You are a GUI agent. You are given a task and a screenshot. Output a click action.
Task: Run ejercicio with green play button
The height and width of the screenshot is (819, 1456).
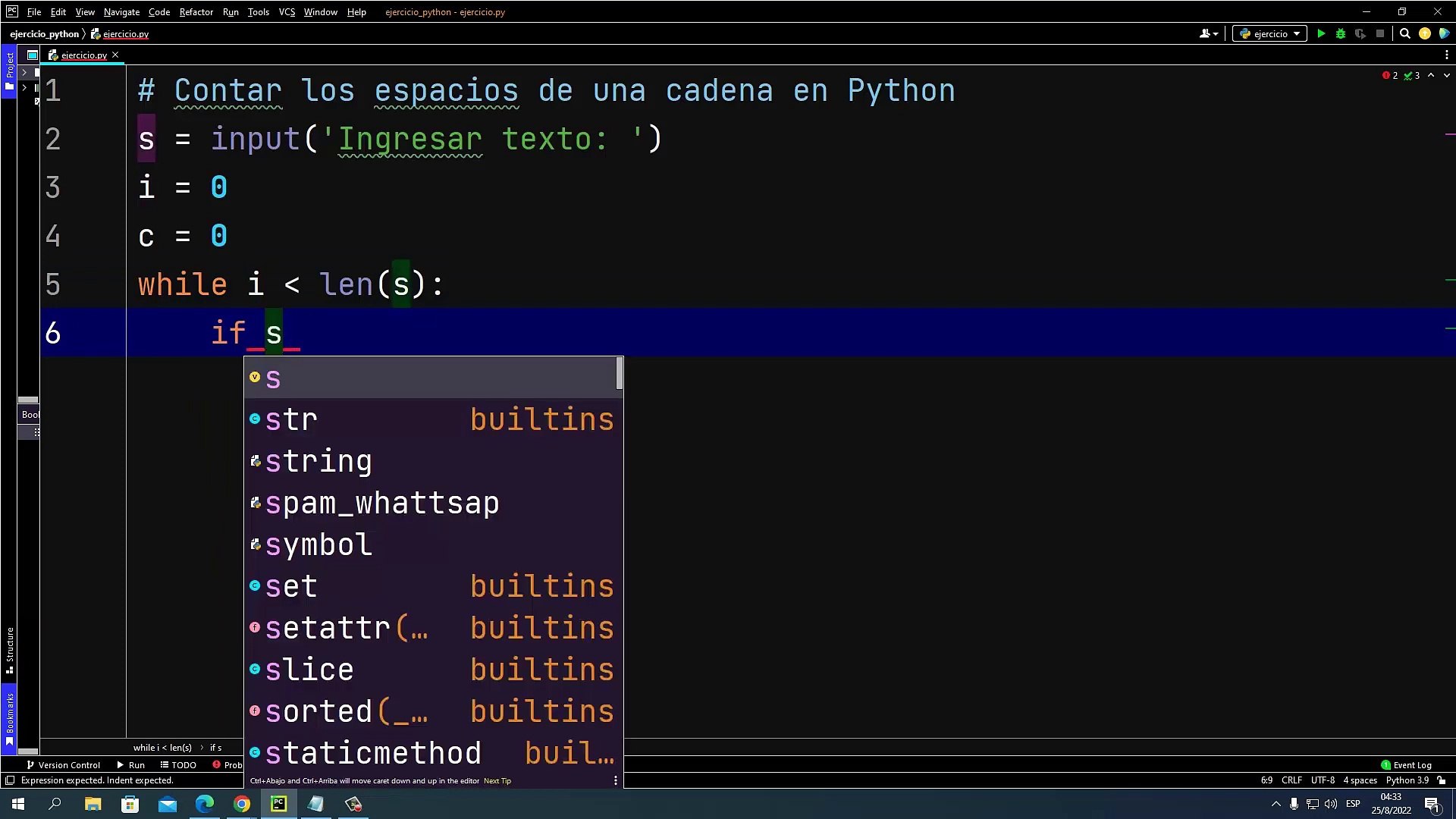pyautogui.click(x=1321, y=33)
